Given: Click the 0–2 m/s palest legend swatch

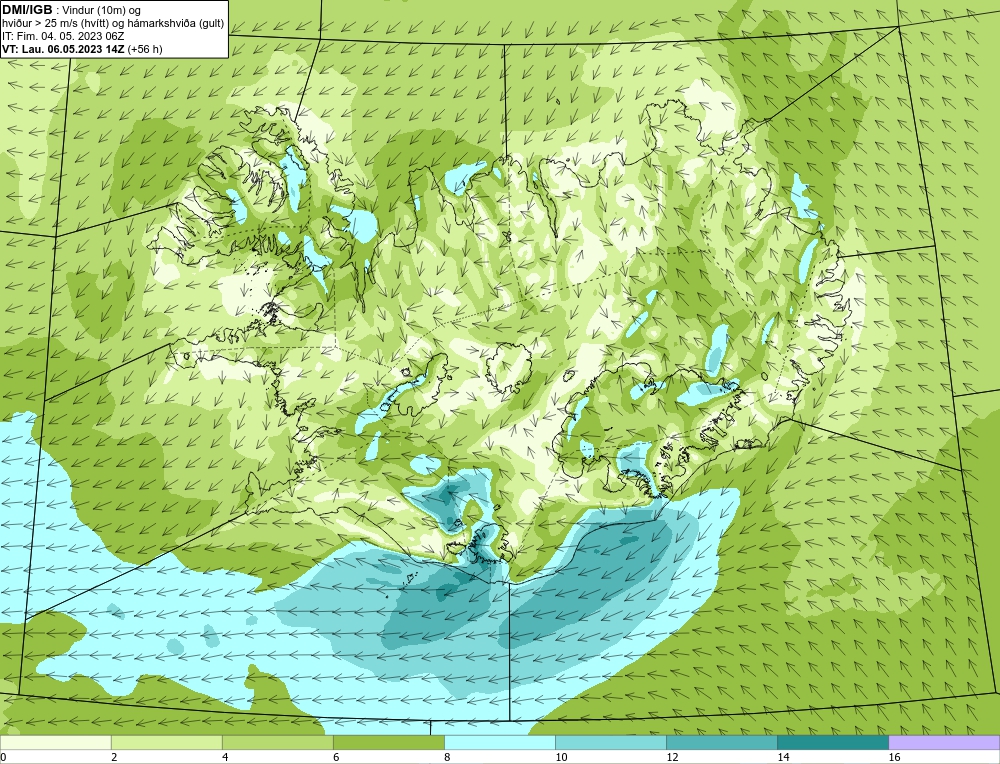Looking at the screenshot, I should pyautogui.click(x=55, y=742).
